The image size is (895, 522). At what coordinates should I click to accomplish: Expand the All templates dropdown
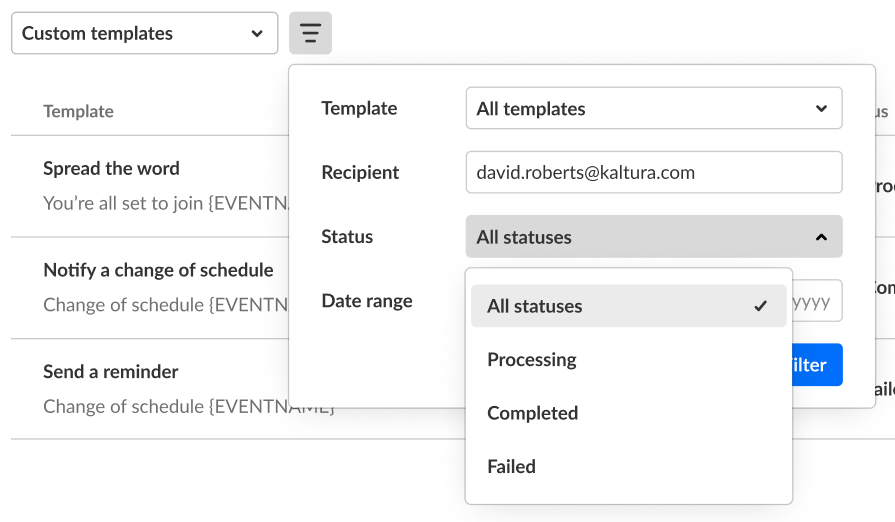pyautogui.click(x=654, y=109)
